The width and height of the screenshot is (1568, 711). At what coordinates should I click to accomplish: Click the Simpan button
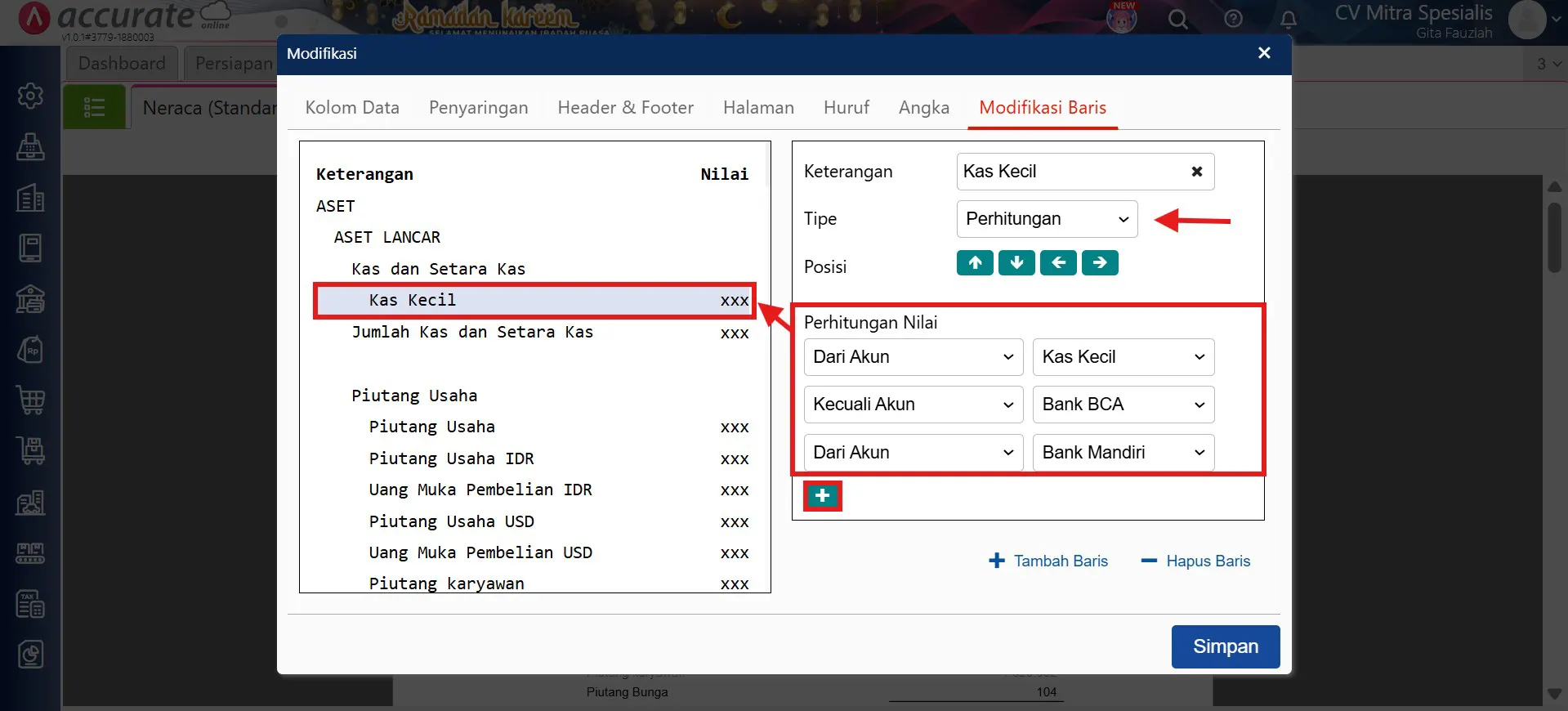[1225, 646]
